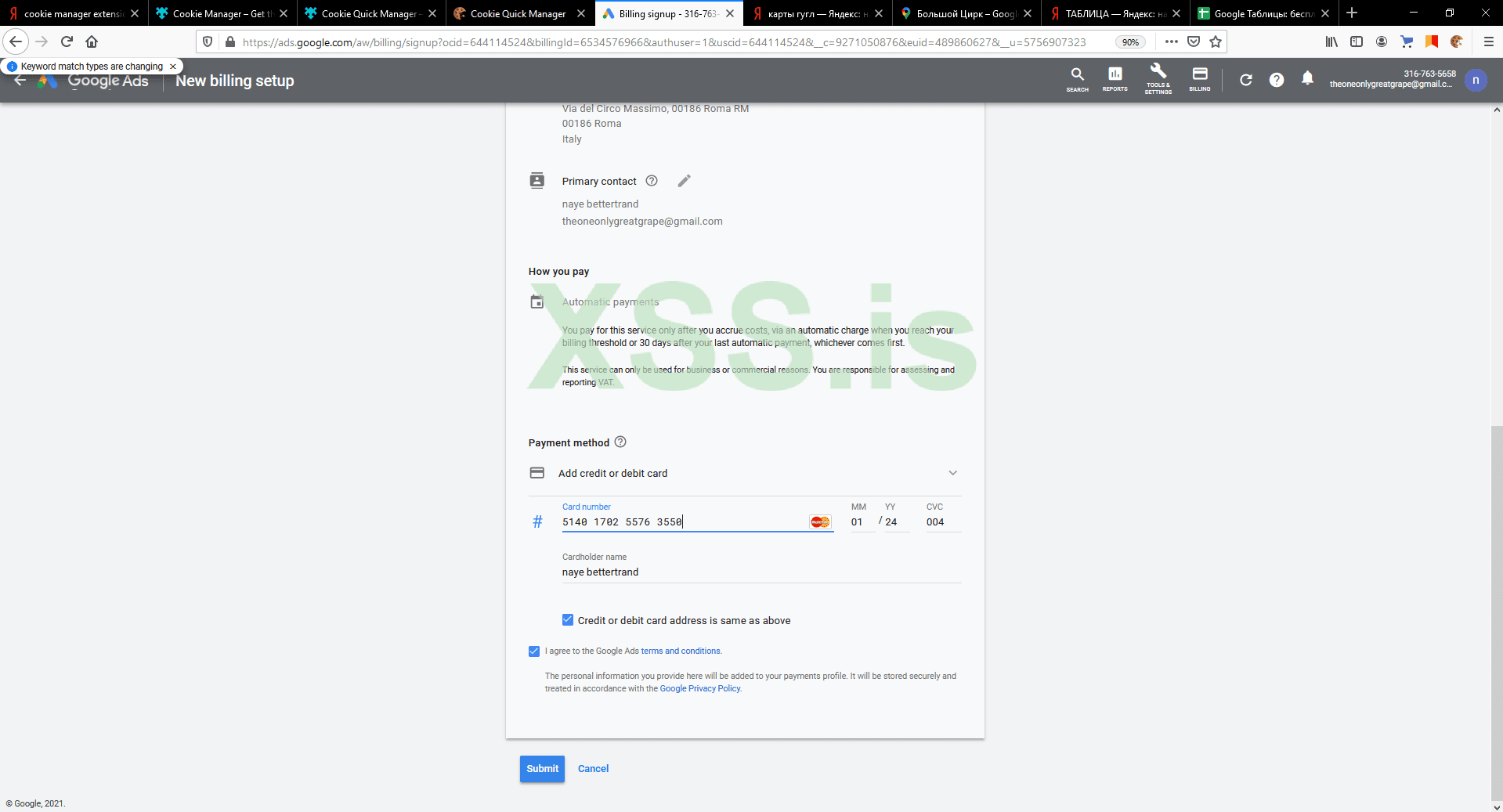Open the Google Ads help question mark

(1276, 80)
